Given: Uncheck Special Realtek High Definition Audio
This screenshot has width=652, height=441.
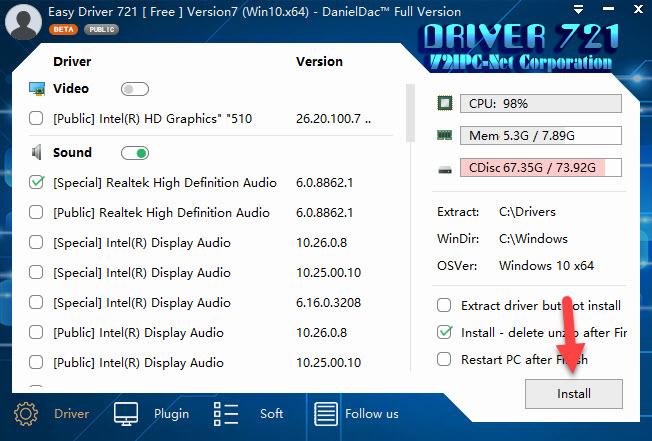Looking at the screenshot, I should (37, 182).
